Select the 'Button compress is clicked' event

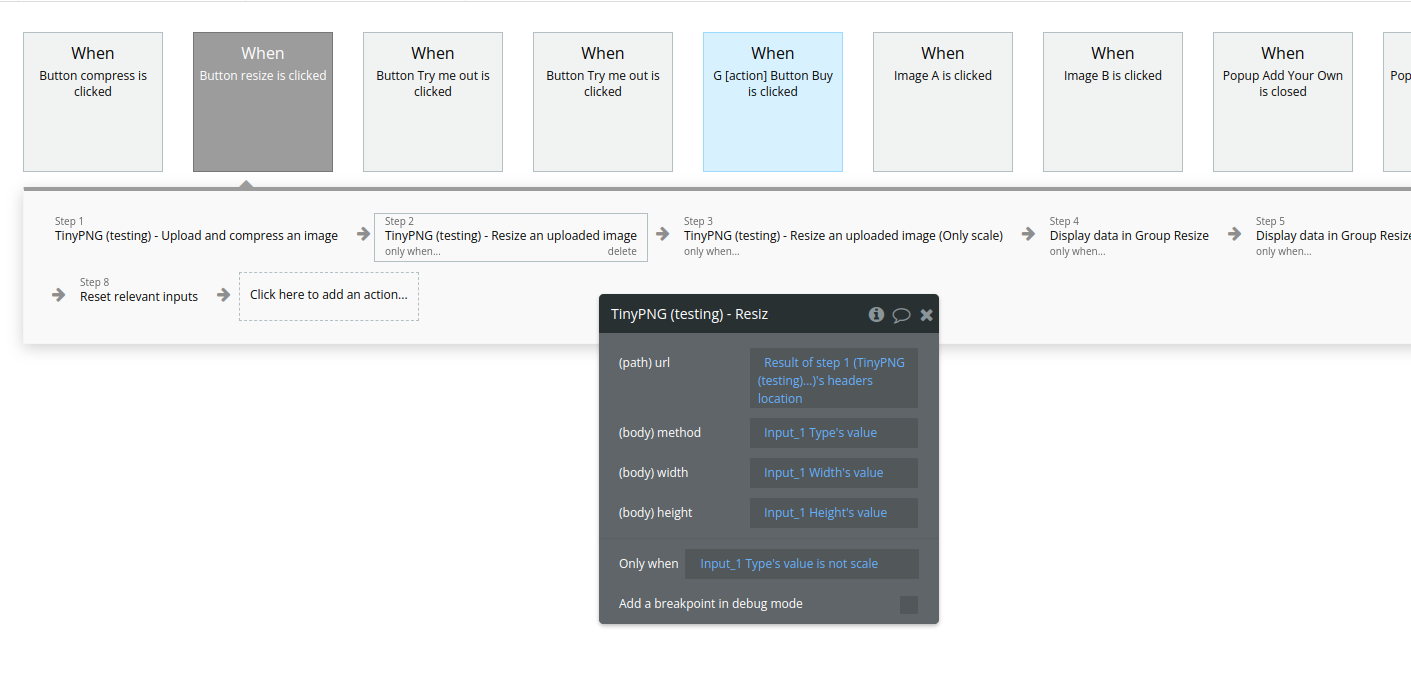pyautogui.click(x=93, y=102)
